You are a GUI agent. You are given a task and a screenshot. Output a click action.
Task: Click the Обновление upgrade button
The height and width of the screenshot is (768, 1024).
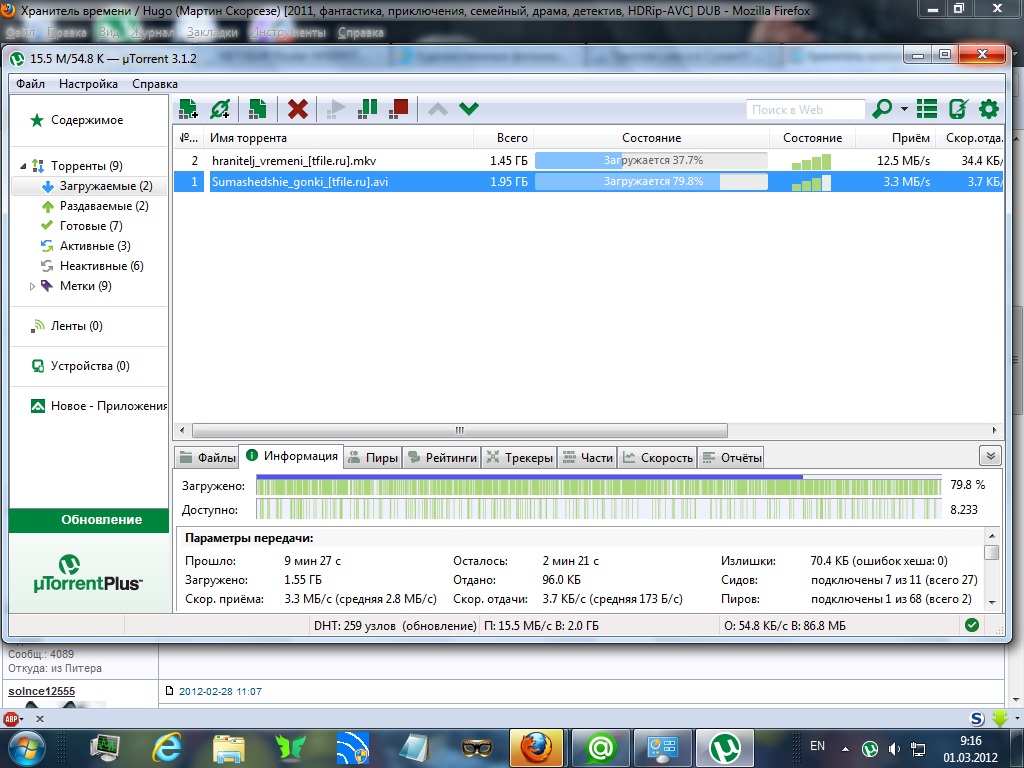89,520
